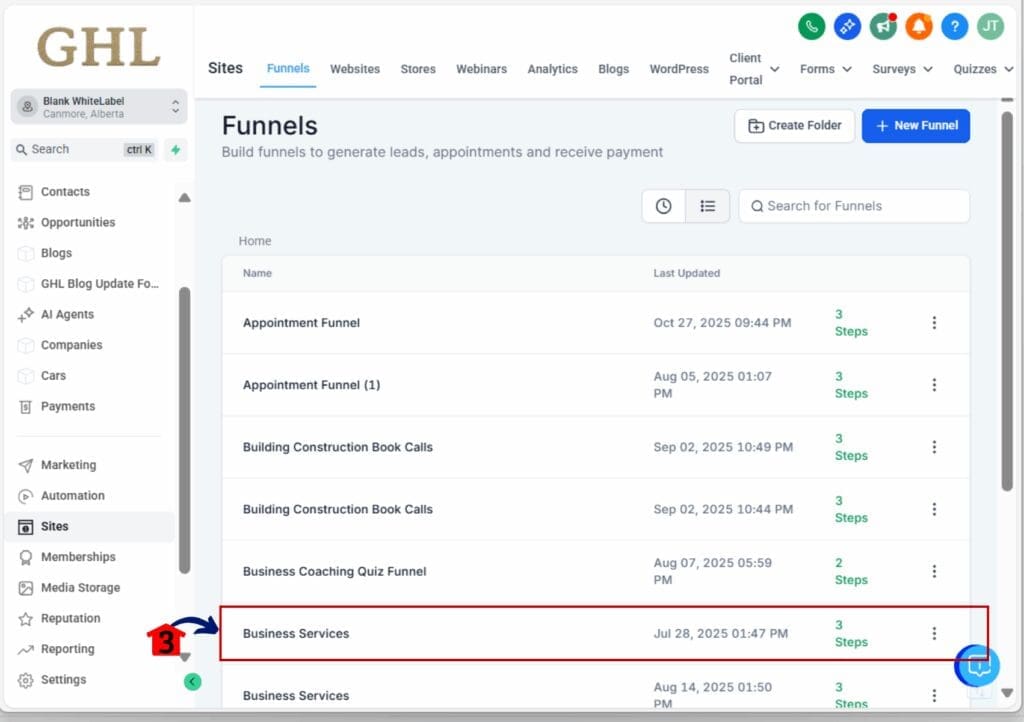Open the three-dot menu for Appointment Funnel
This screenshot has width=1024, height=722.
coord(935,323)
